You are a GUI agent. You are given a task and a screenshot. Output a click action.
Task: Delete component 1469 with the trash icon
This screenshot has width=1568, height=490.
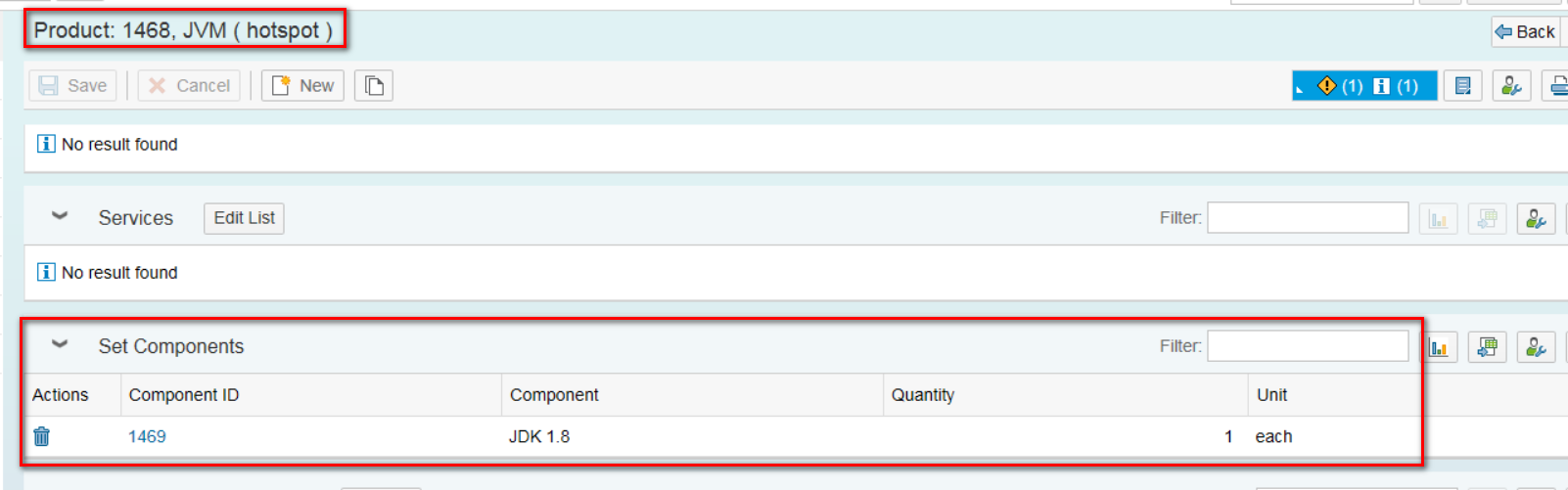coord(41,436)
